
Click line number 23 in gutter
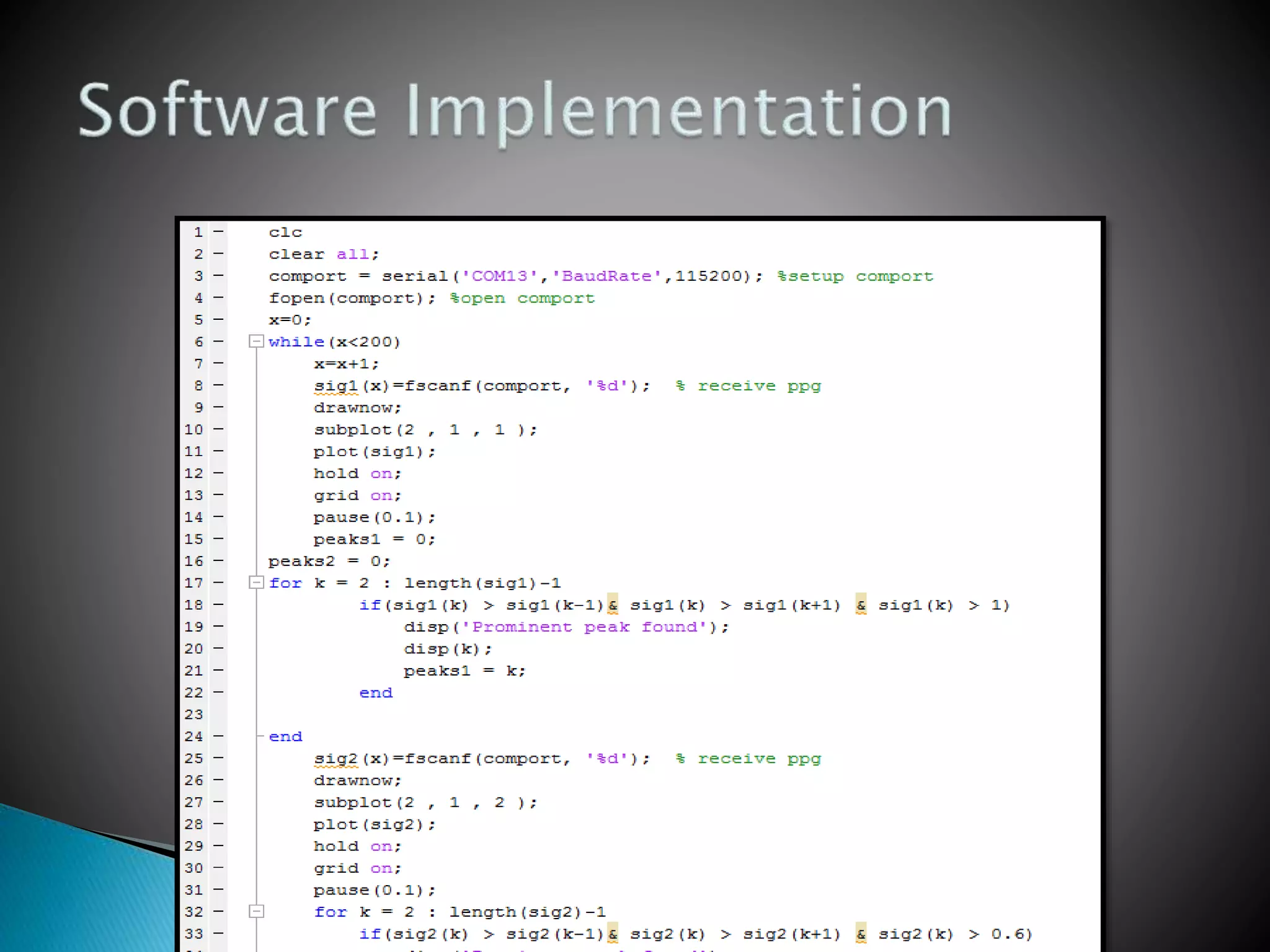click(193, 715)
